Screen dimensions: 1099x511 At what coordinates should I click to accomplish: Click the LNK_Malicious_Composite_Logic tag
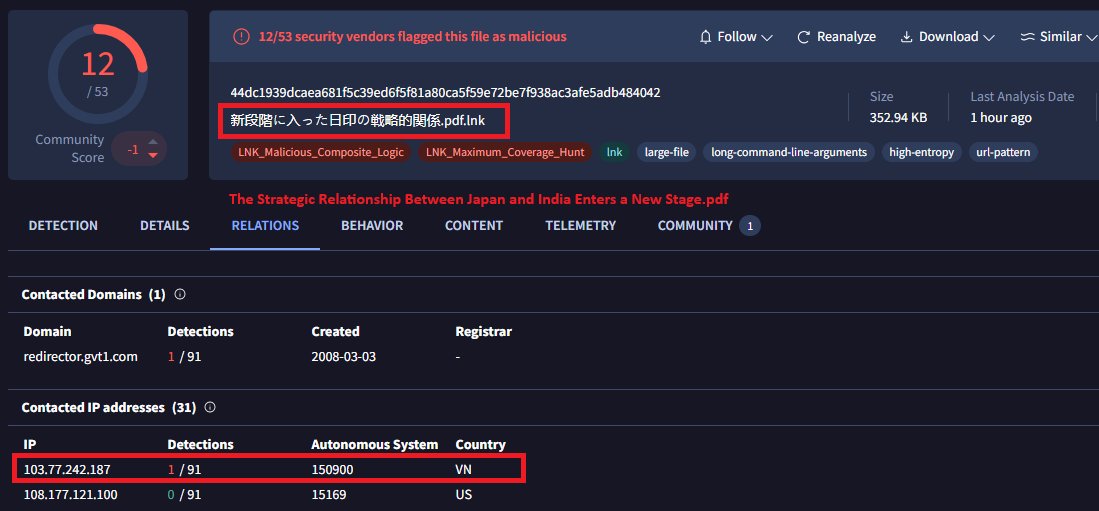(x=321, y=152)
